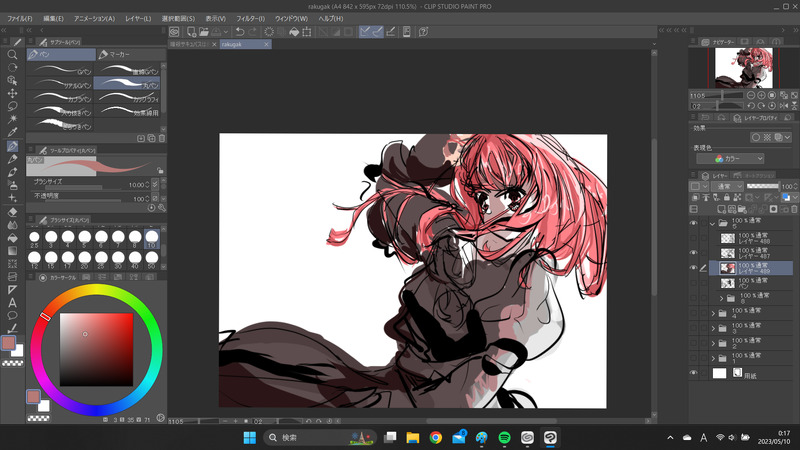Toggle the Lock layer icon
The width and height of the screenshot is (800, 450).
coord(727,197)
